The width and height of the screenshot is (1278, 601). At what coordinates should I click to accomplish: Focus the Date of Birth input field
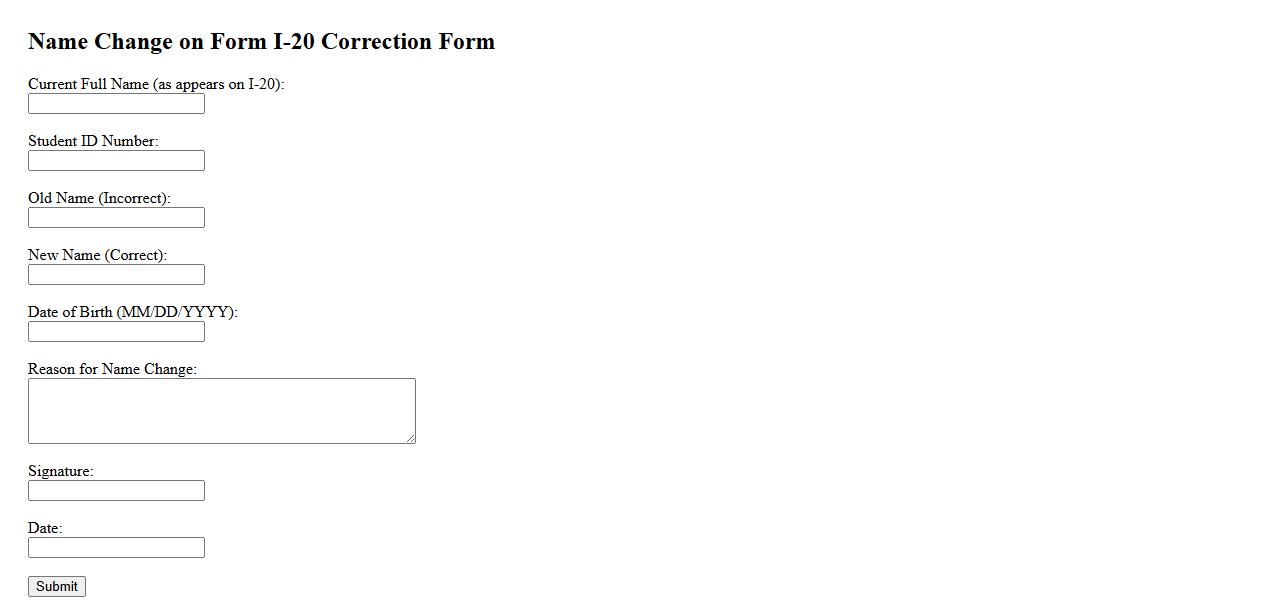116,332
